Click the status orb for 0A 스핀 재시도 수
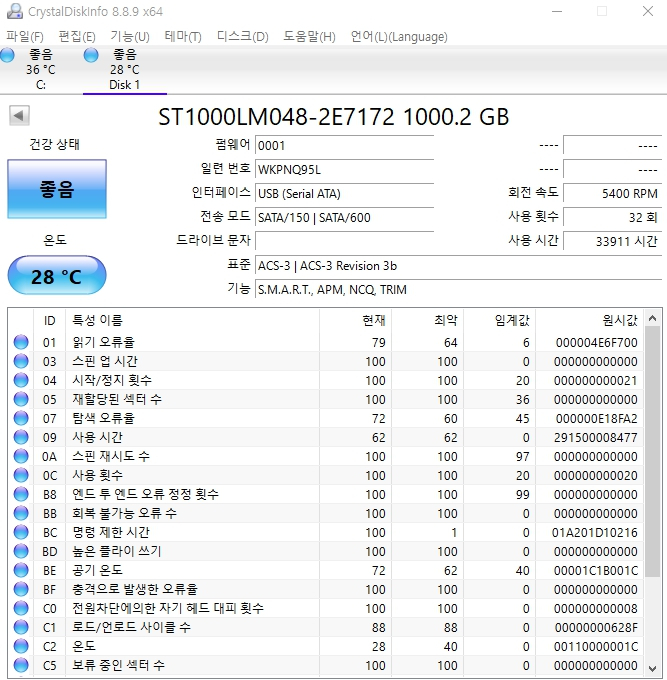Screen dimensions: 667x680 coord(21,456)
